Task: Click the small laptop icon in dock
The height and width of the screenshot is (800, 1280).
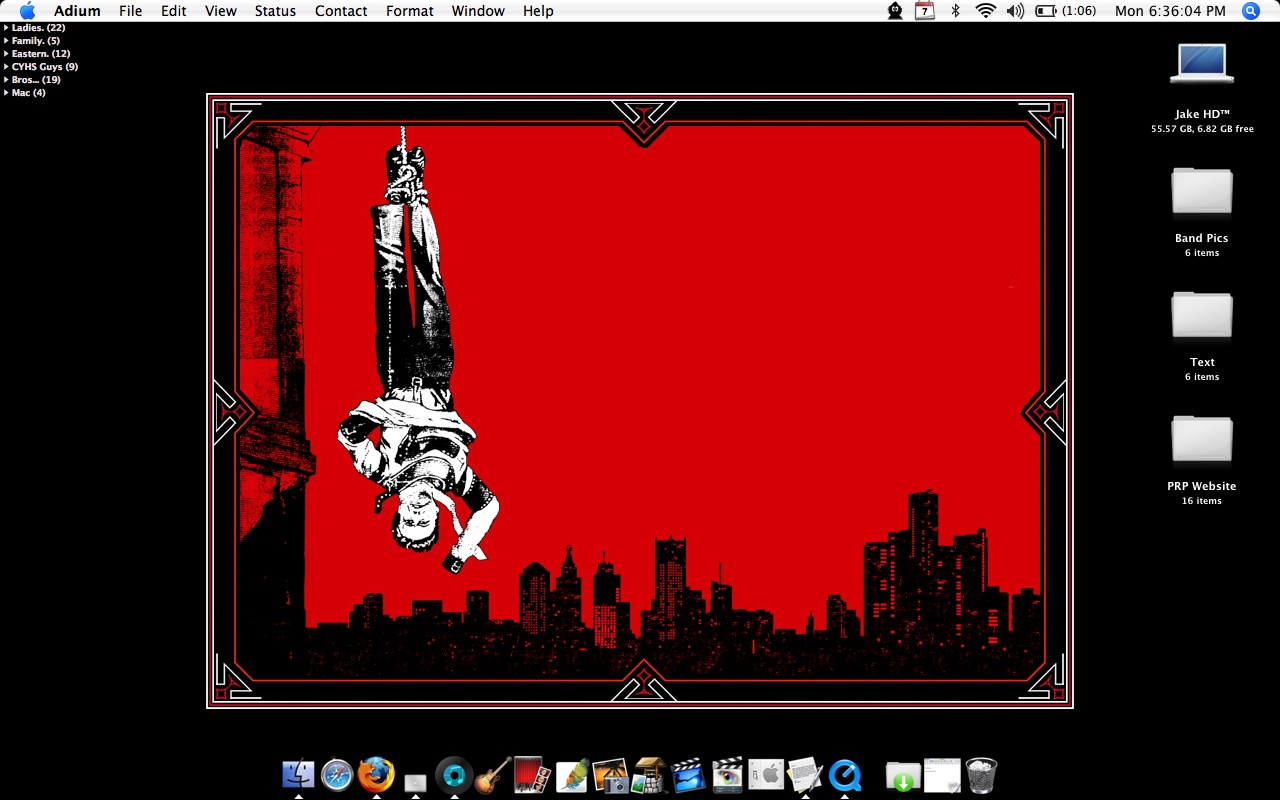Action: point(415,781)
